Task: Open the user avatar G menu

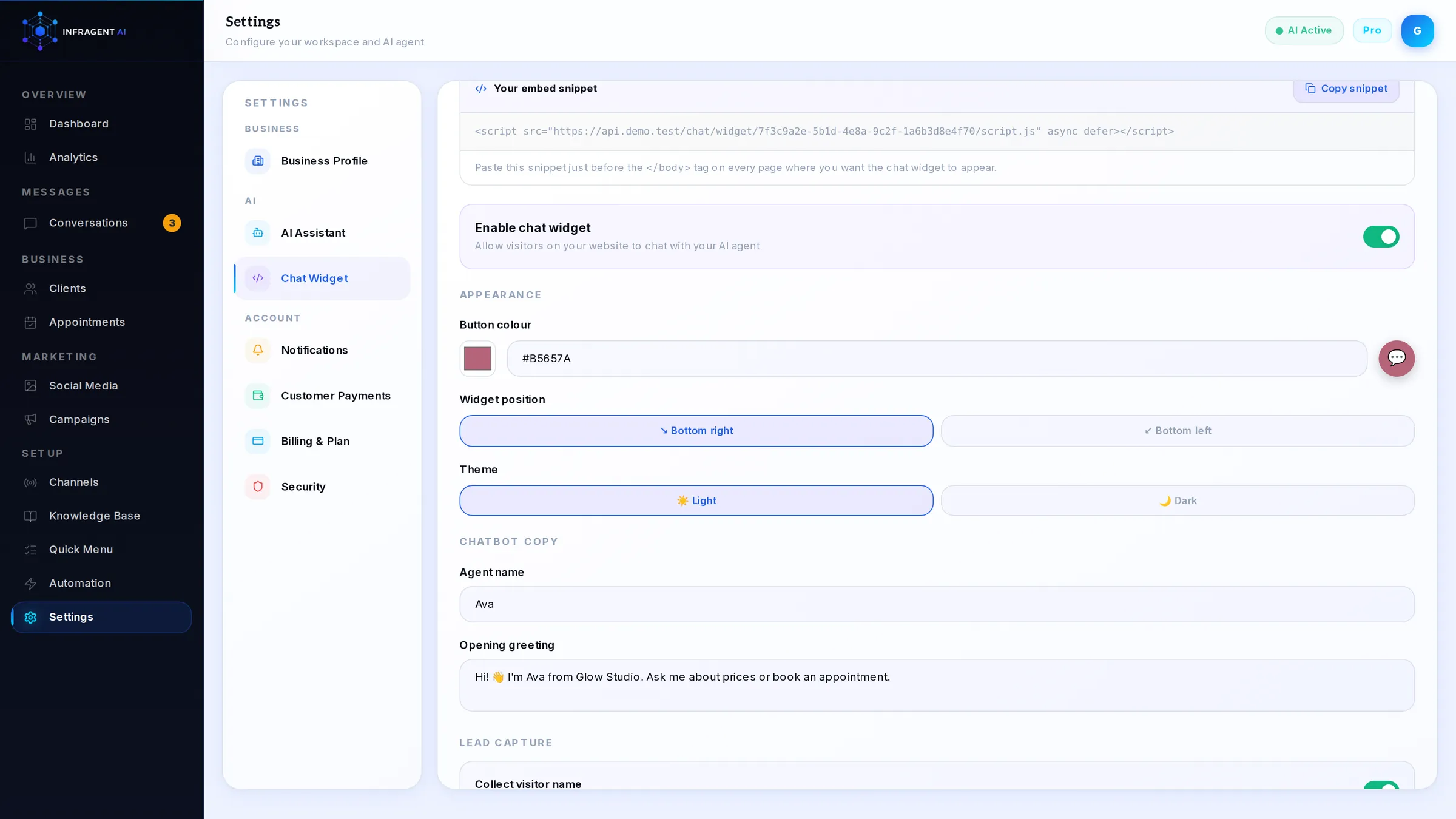Action: pyautogui.click(x=1417, y=31)
